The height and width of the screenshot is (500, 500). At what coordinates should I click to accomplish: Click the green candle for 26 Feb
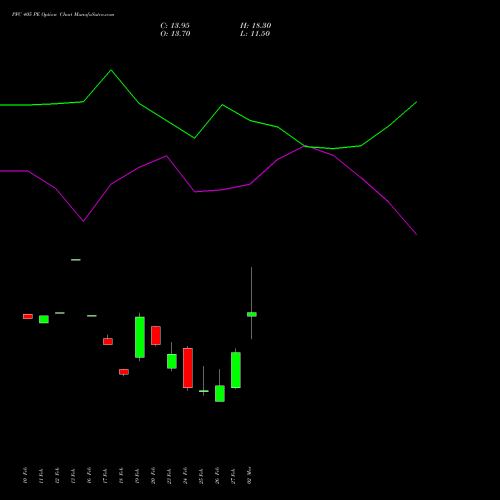pos(220,393)
